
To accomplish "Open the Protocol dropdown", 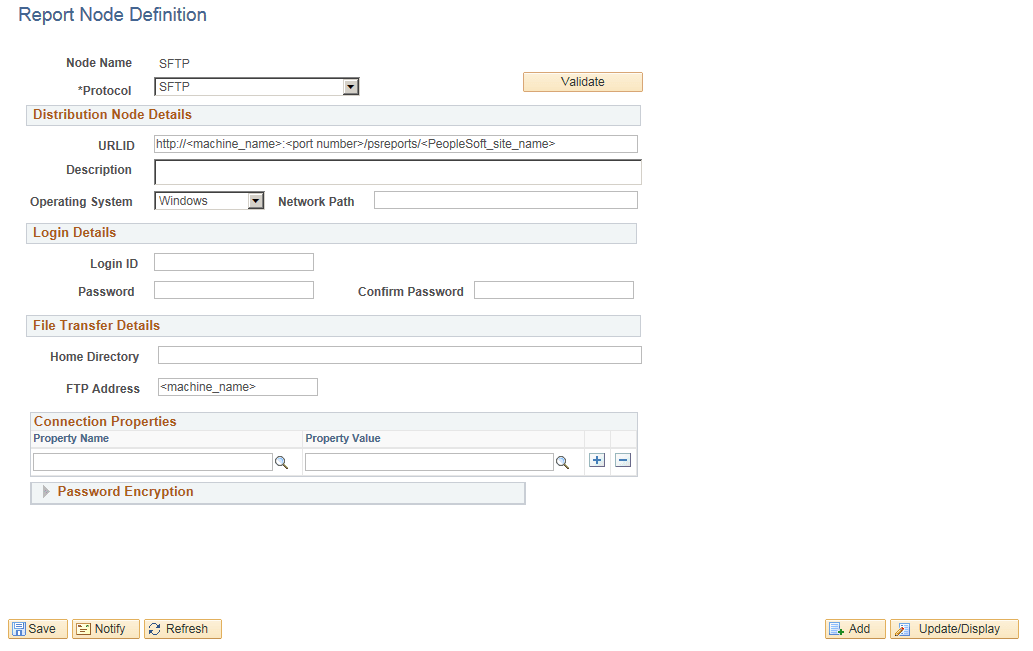I will tap(350, 86).
